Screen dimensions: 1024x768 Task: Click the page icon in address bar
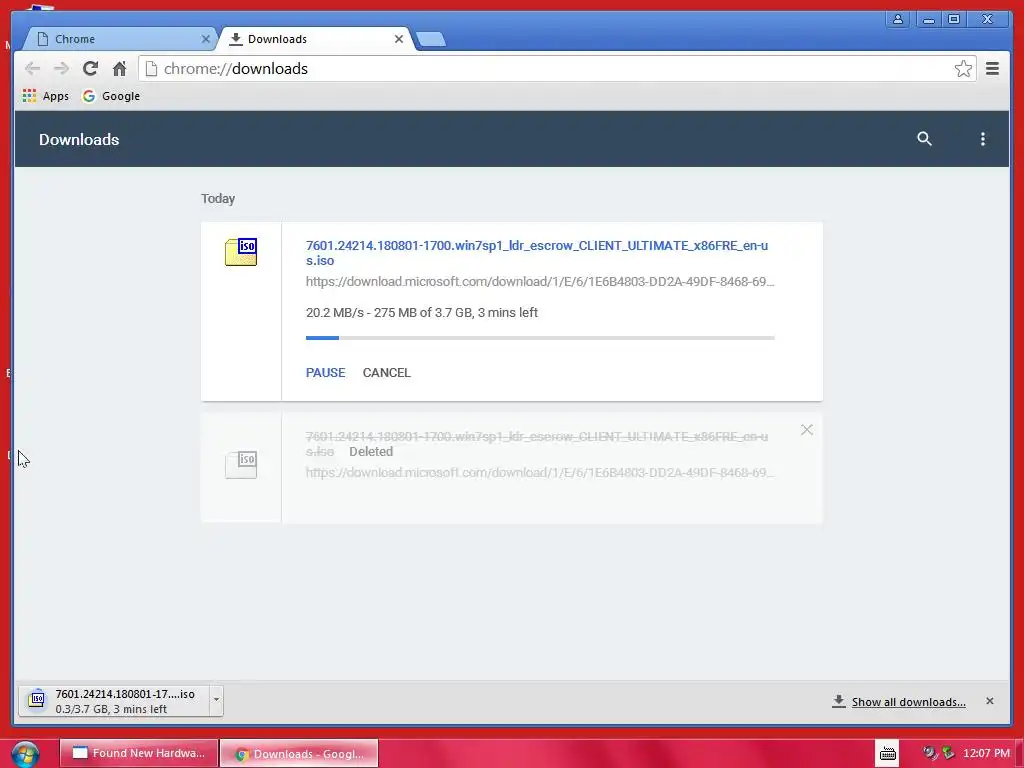pyautogui.click(x=151, y=69)
